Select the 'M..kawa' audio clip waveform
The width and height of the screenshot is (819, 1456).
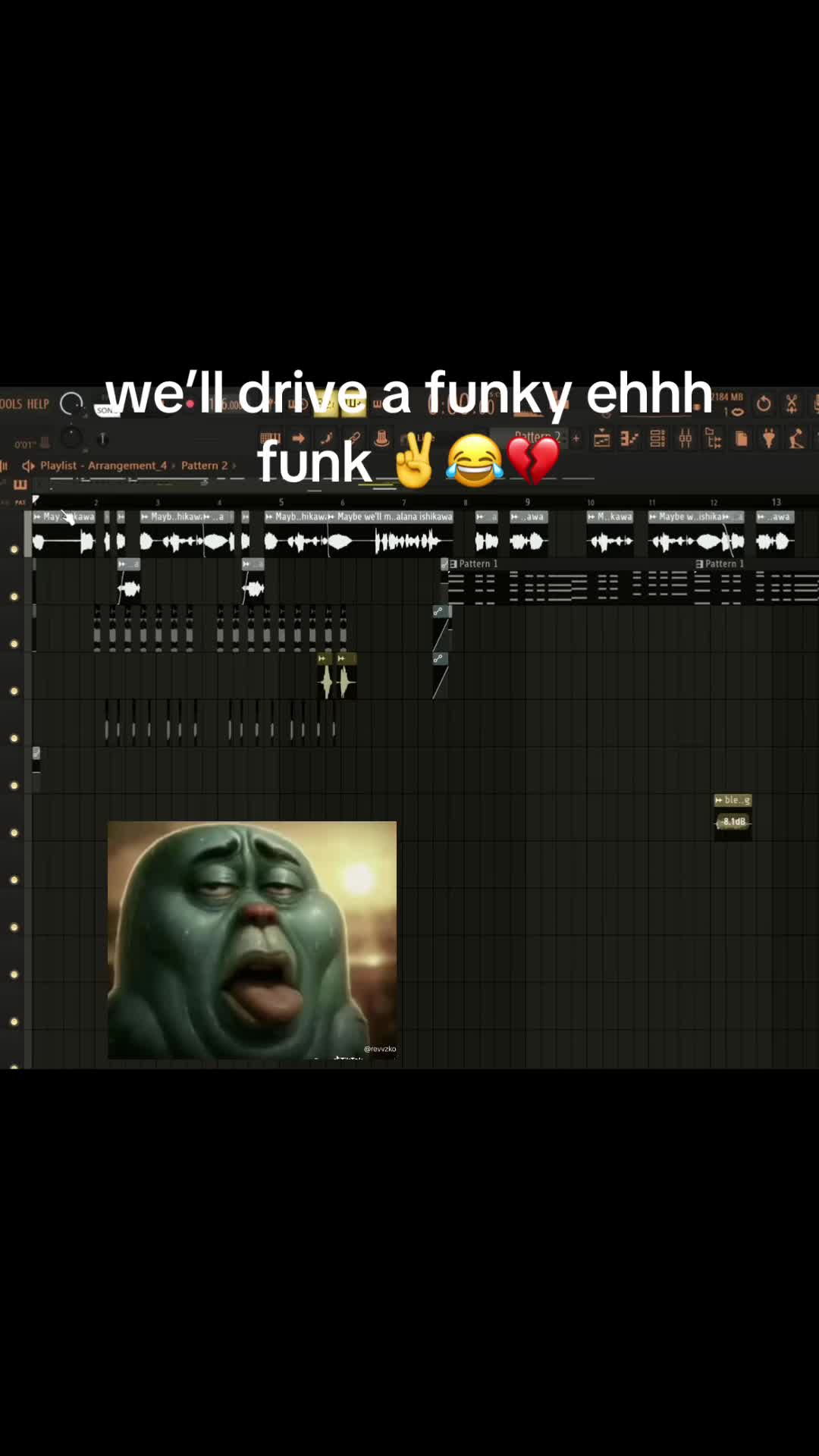pyautogui.click(x=610, y=541)
